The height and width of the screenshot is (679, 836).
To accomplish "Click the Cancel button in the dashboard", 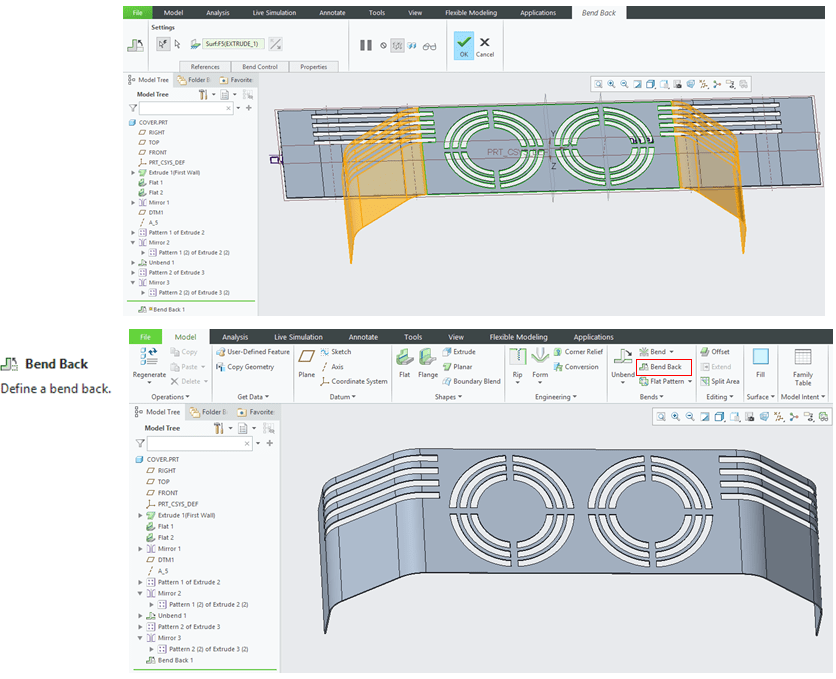I will [485, 46].
